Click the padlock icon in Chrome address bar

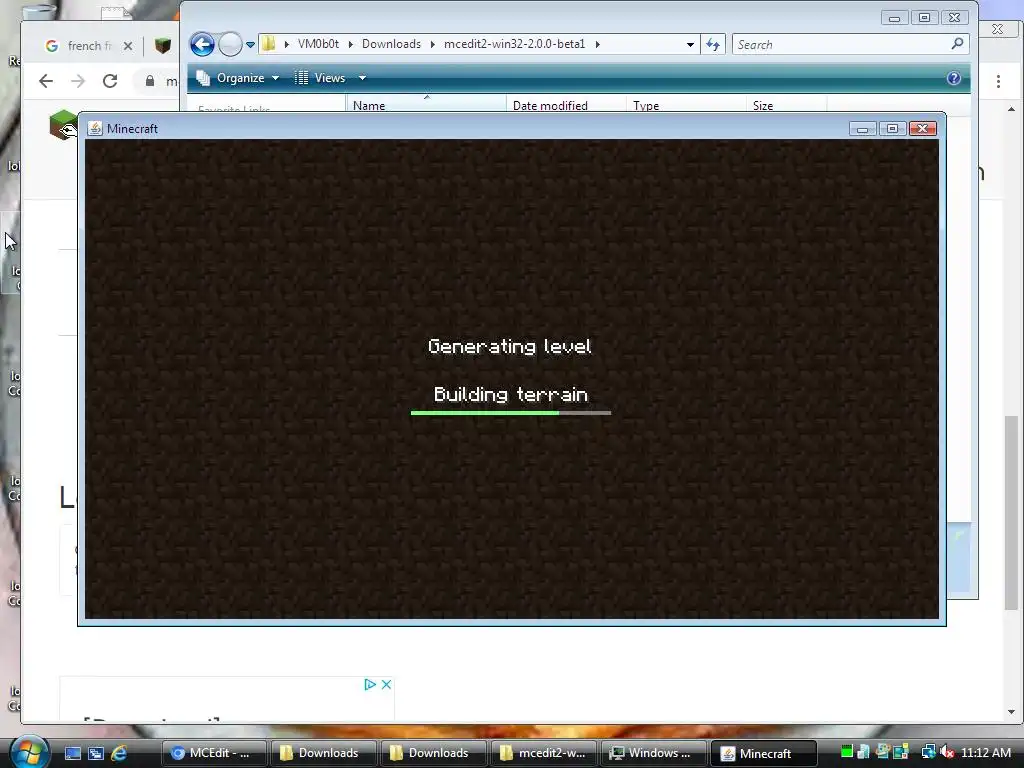tap(150, 81)
